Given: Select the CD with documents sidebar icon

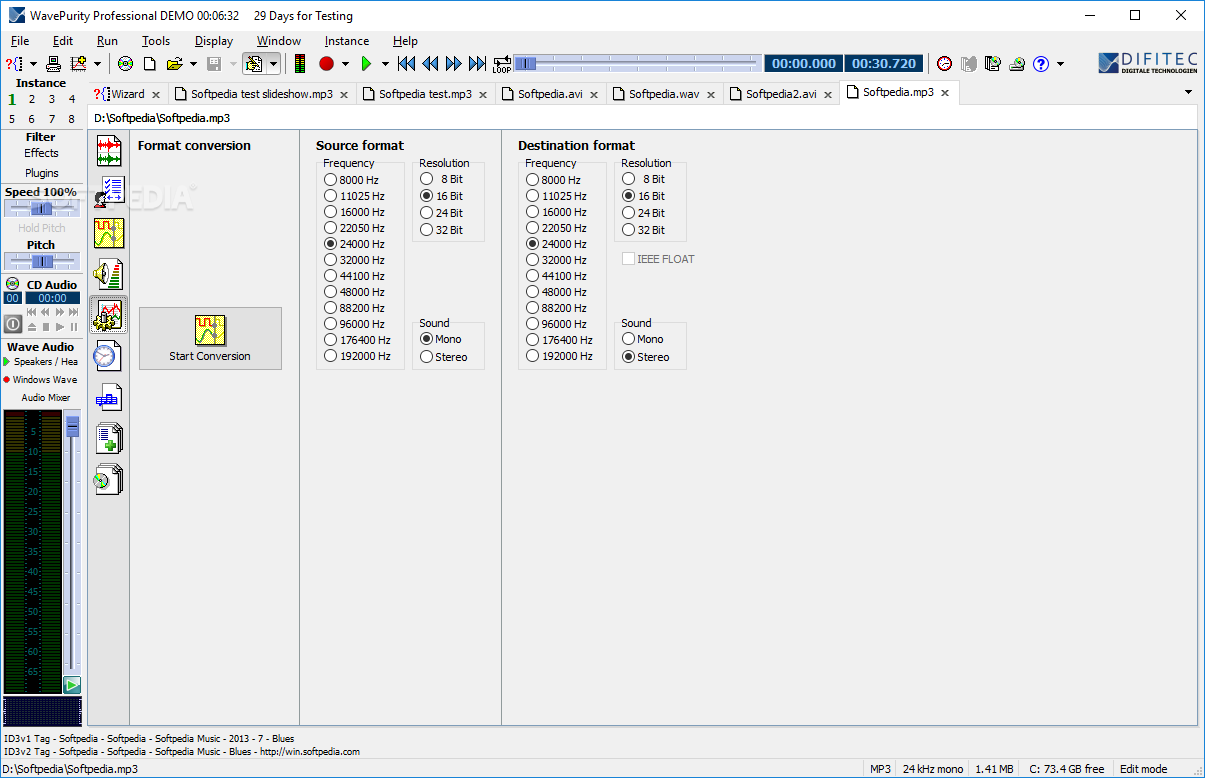Looking at the screenshot, I should tap(109, 479).
